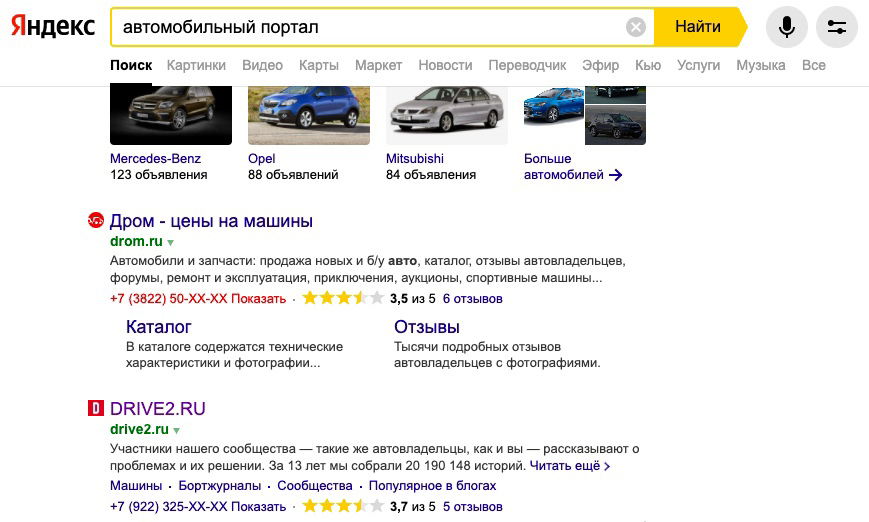Open the Переводчик tab
The height and width of the screenshot is (522, 869).
pyautogui.click(x=527, y=65)
